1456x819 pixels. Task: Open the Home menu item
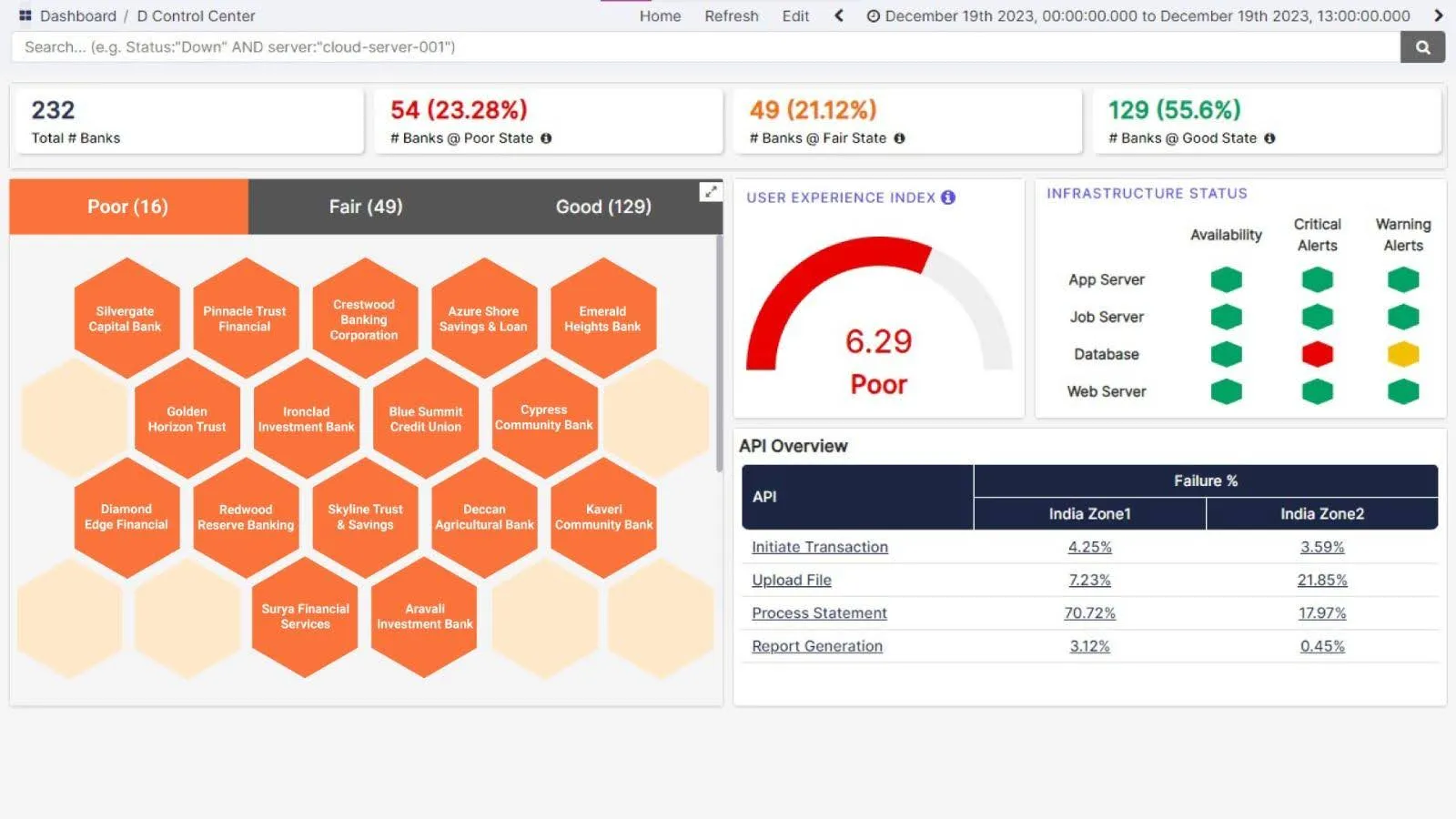(660, 16)
